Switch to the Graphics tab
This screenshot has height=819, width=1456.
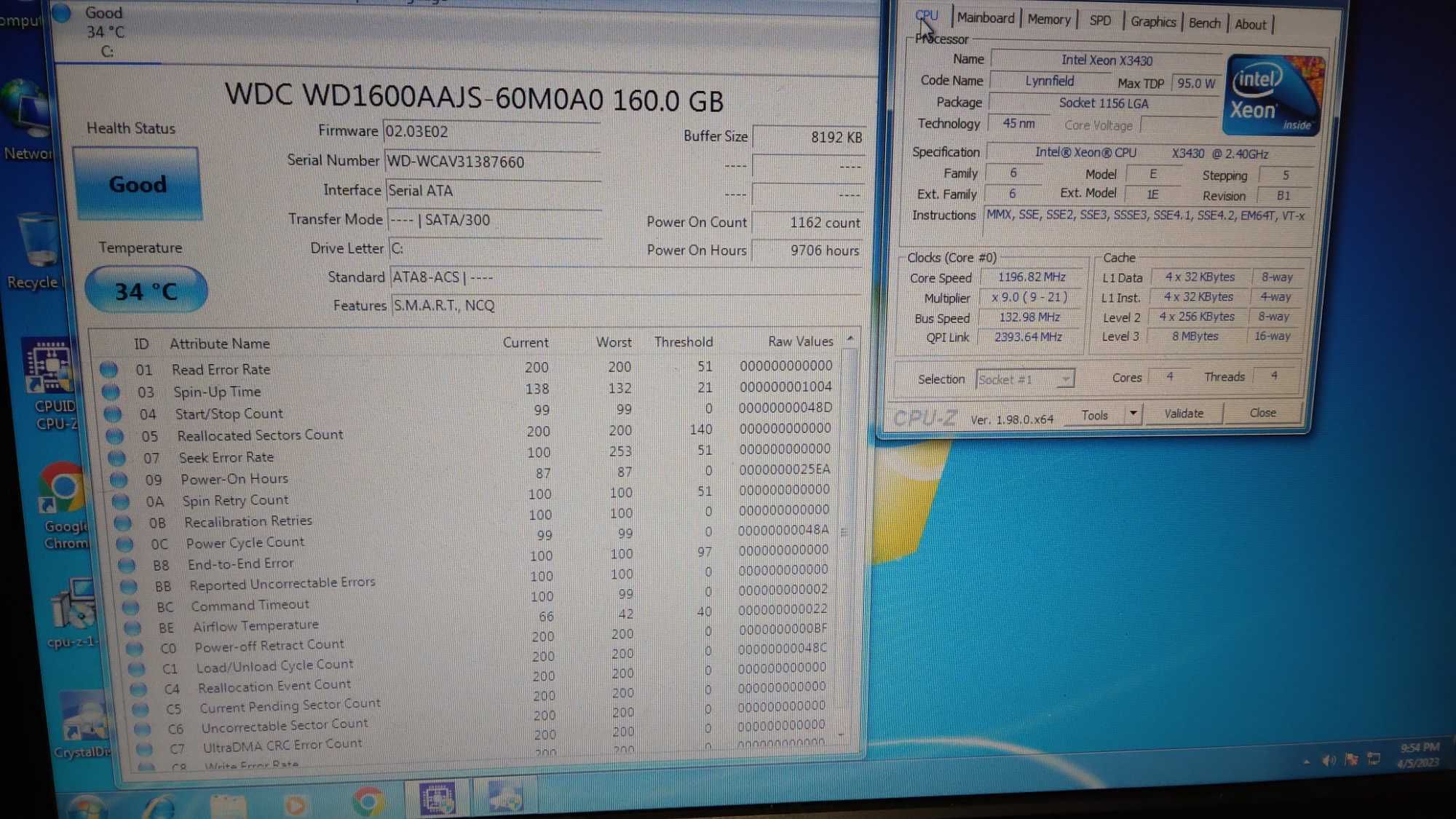point(1152,22)
